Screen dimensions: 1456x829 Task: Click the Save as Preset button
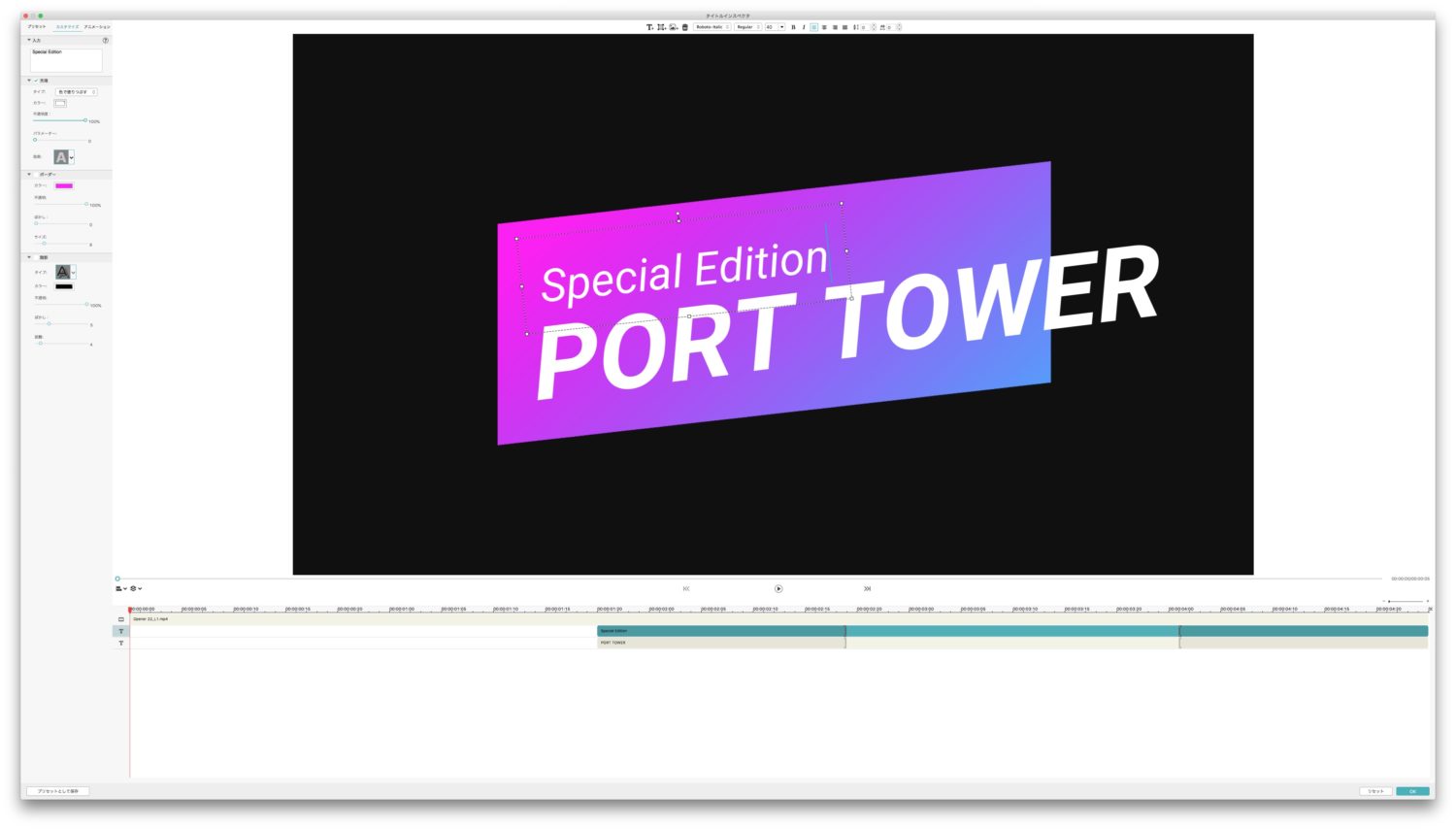58,791
